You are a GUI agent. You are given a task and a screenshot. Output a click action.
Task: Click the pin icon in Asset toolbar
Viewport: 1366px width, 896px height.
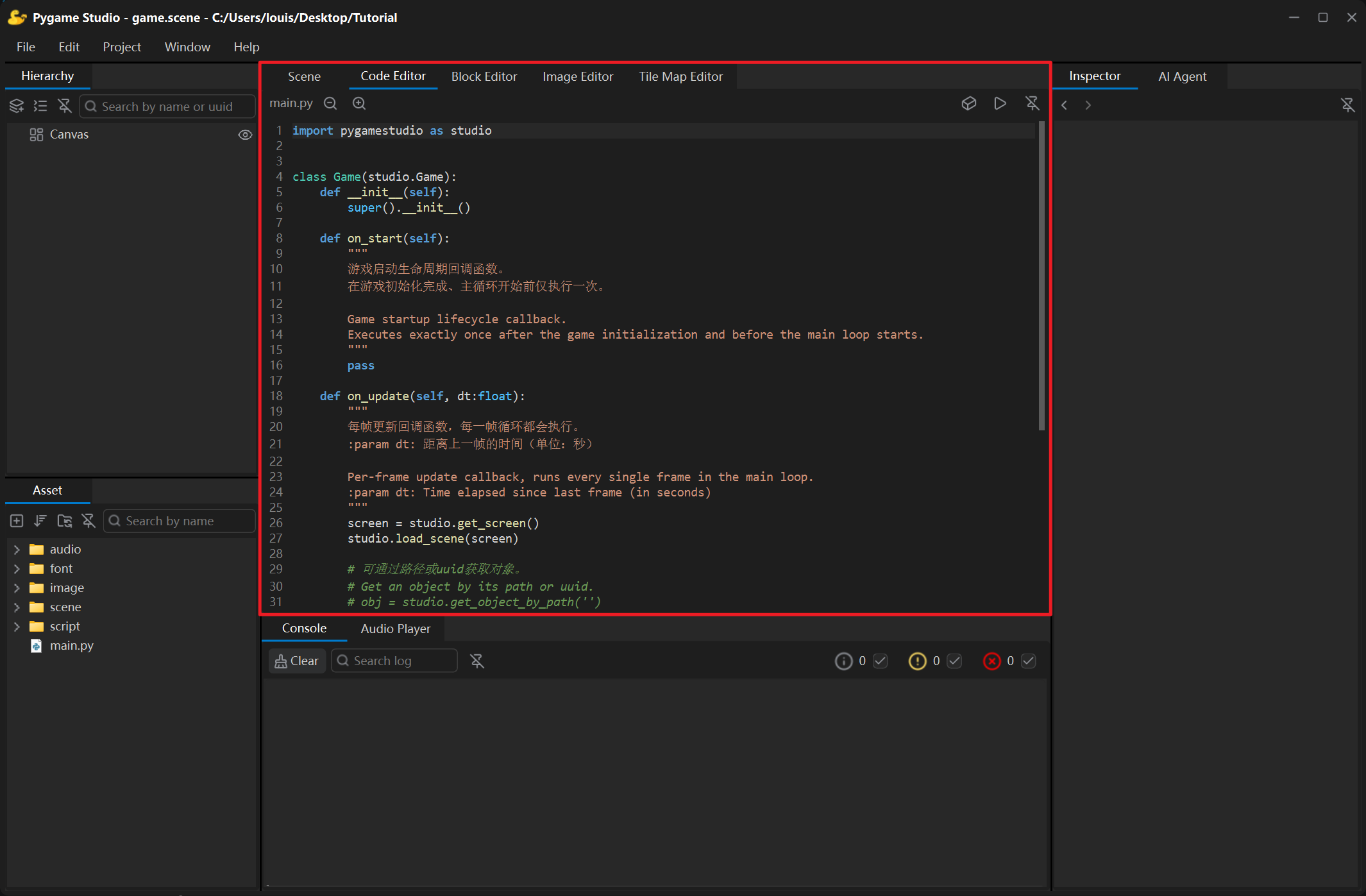(89, 521)
